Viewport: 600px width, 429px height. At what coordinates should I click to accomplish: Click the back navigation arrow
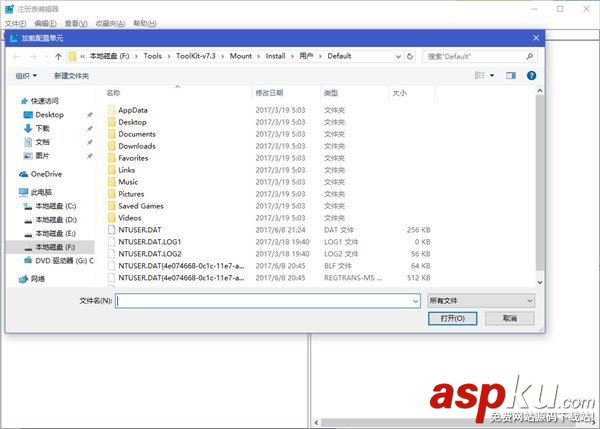[16, 57]
